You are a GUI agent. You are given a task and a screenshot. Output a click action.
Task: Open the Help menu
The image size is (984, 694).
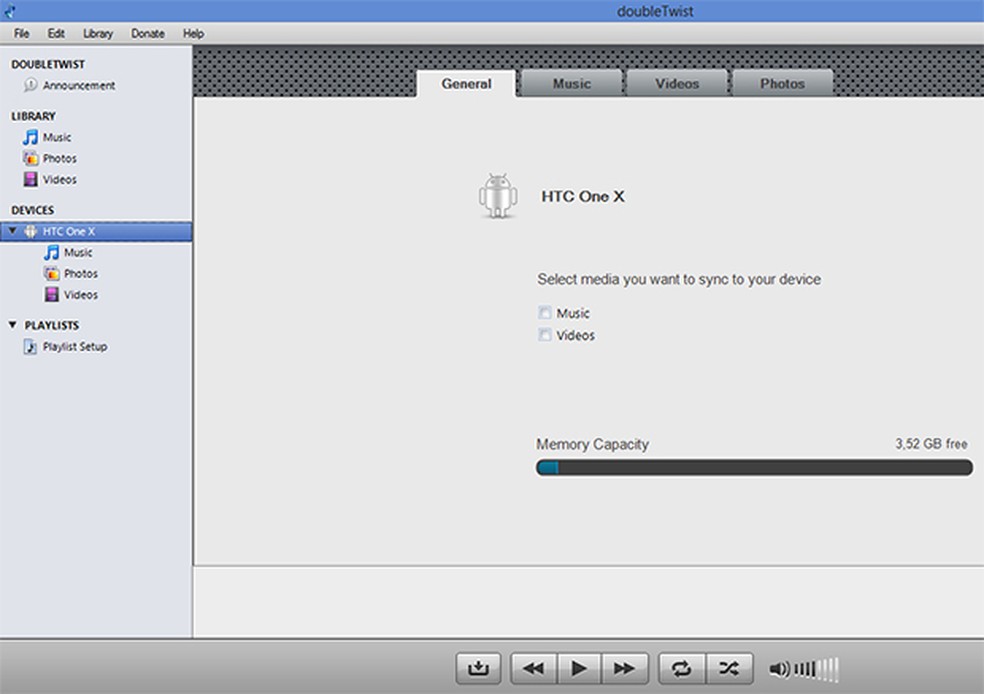(193, 33)
